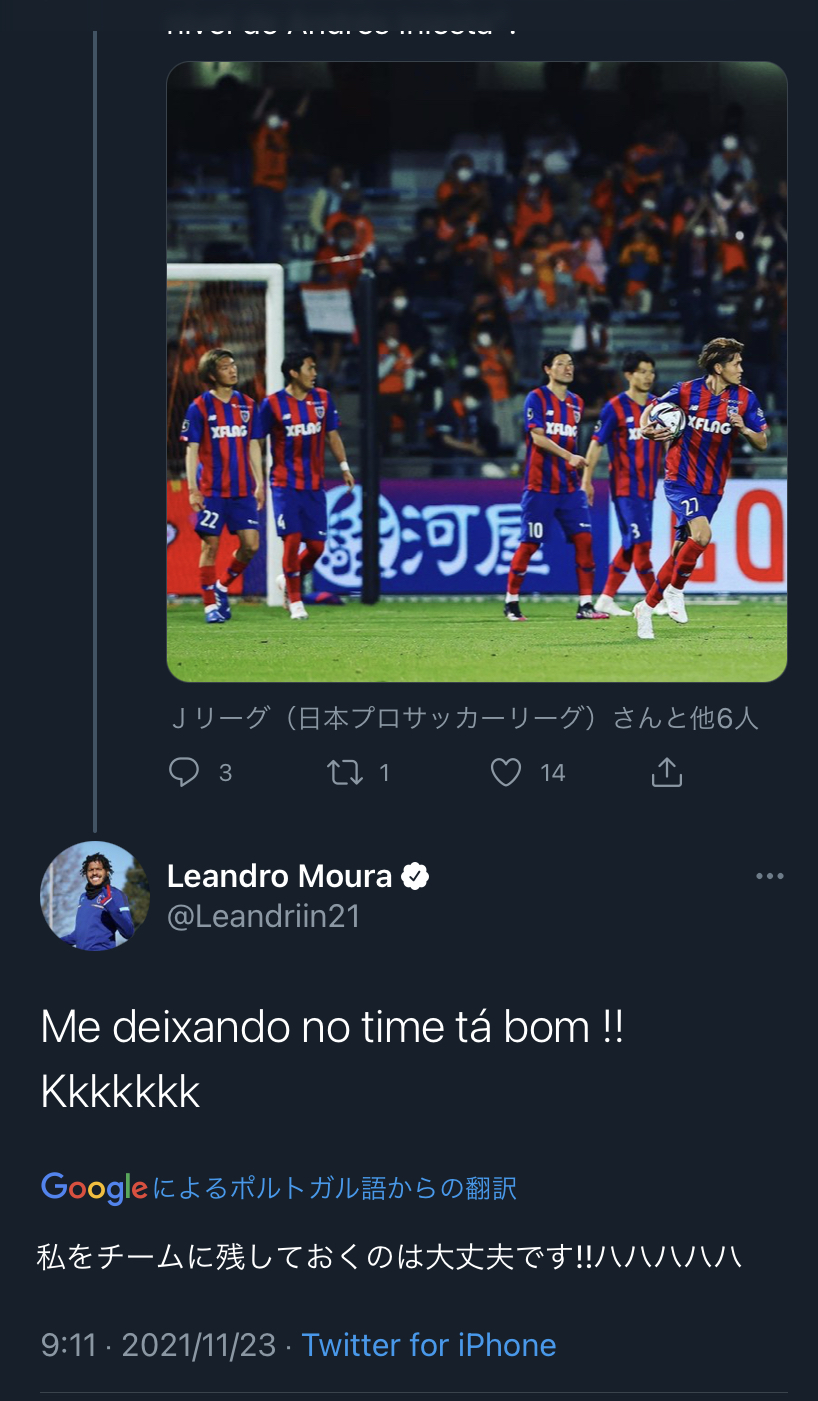The image size is (818, 1401).
Task: Enlarge the football match photo
Action: (x=476, y=371)
